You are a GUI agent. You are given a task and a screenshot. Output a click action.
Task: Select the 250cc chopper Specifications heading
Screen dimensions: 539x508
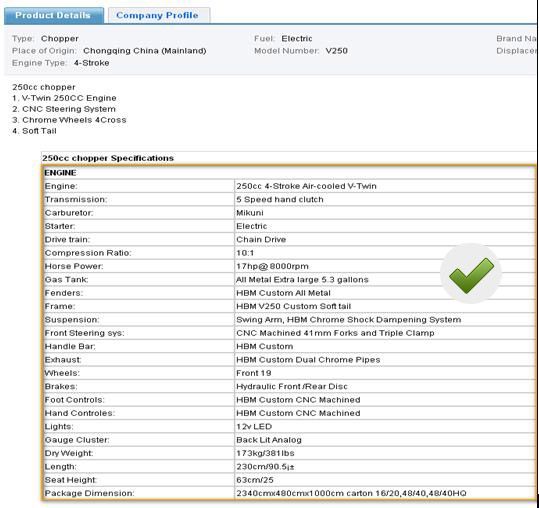click(x=108, y=158)
